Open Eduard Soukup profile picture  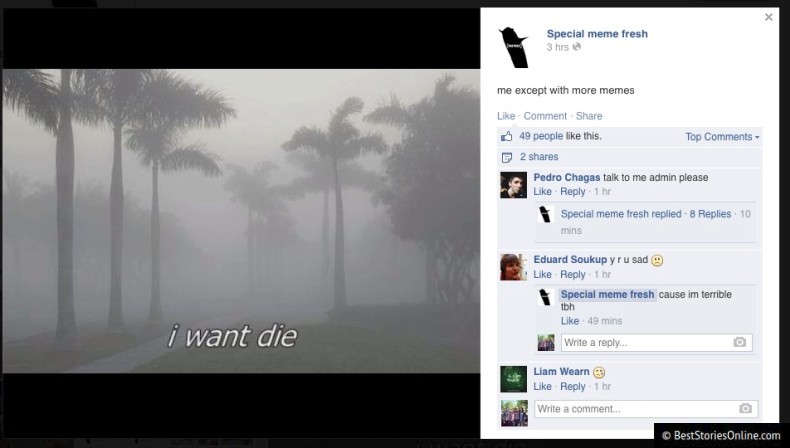point(513,267)
